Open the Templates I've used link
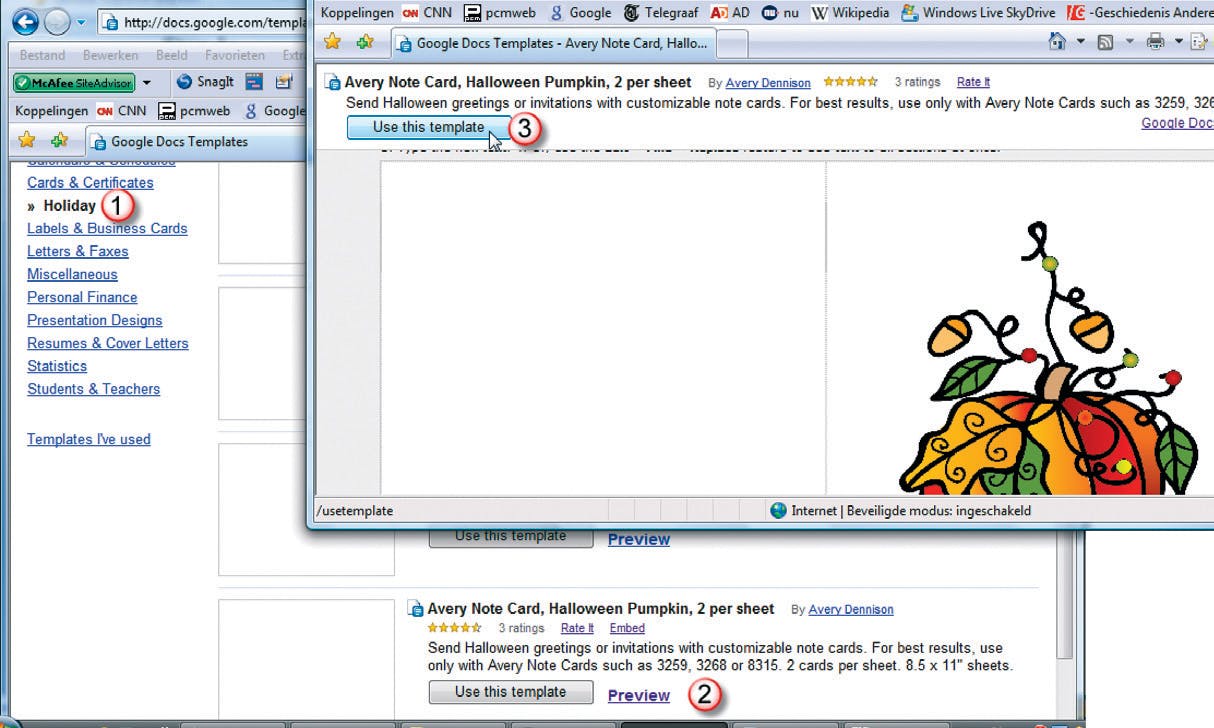Image resolution: width=1214 pixels, height=728 pixels. point(89,439)
